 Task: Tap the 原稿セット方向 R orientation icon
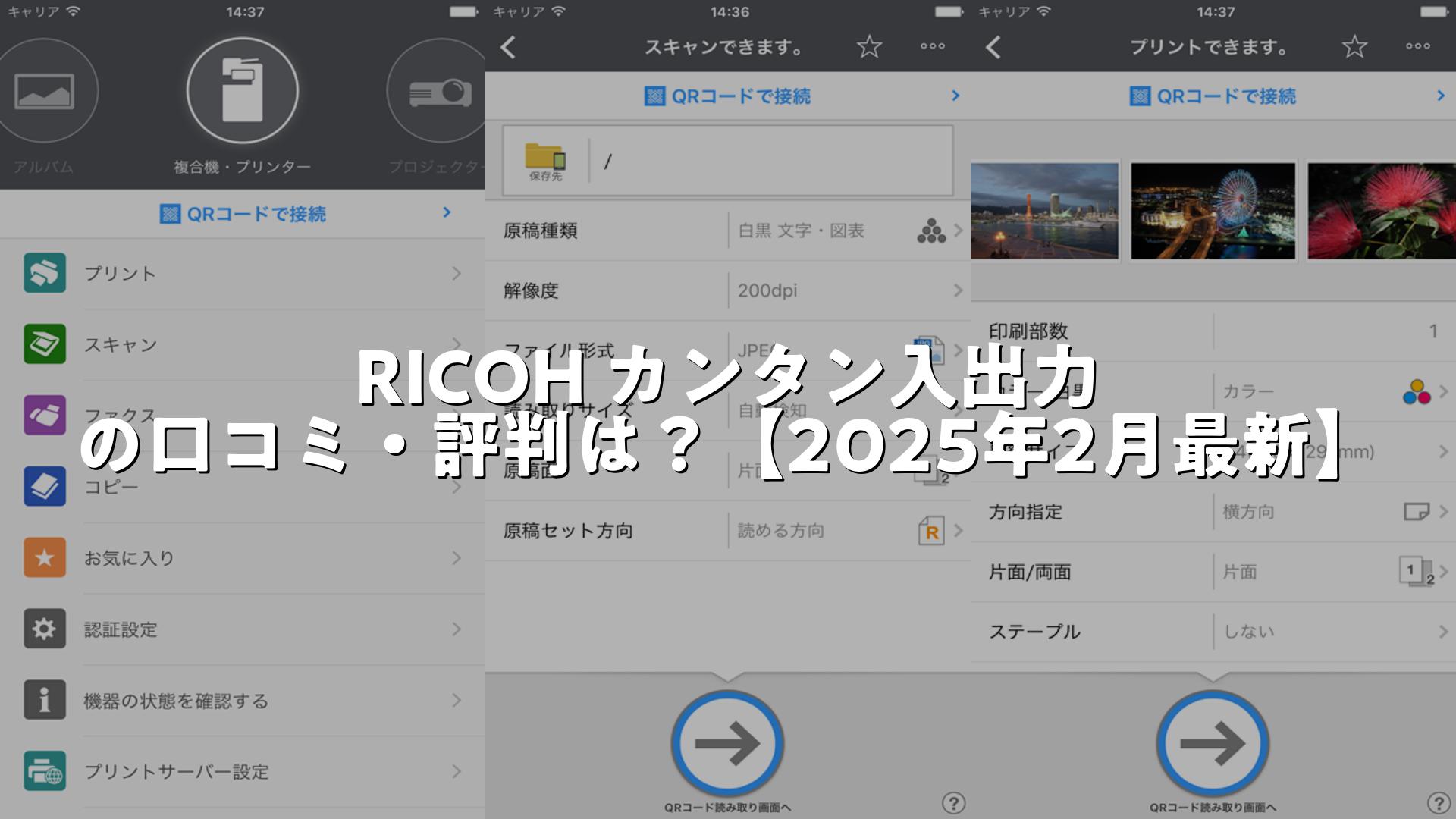pyautogui.click(x=931, y=531)
